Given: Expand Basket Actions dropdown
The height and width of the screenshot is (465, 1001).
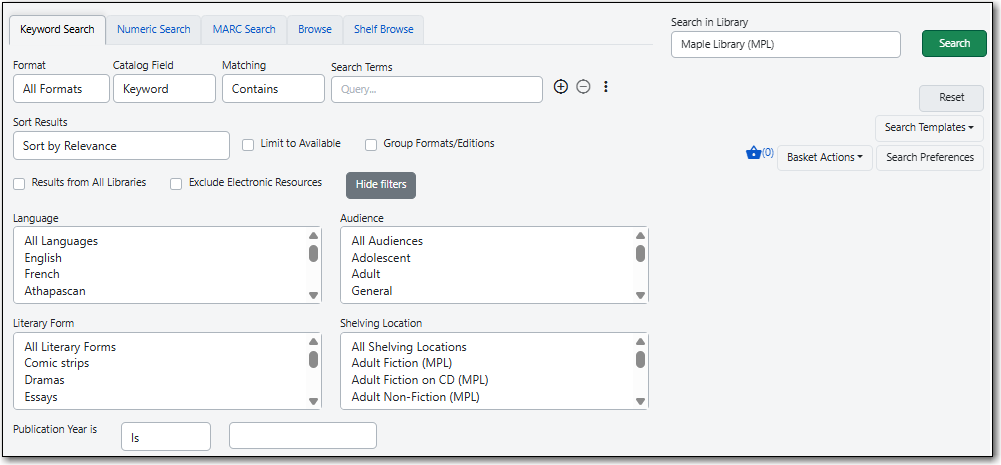Looking at the screenshot, I should pyautogui.click(x=825, y=157).
